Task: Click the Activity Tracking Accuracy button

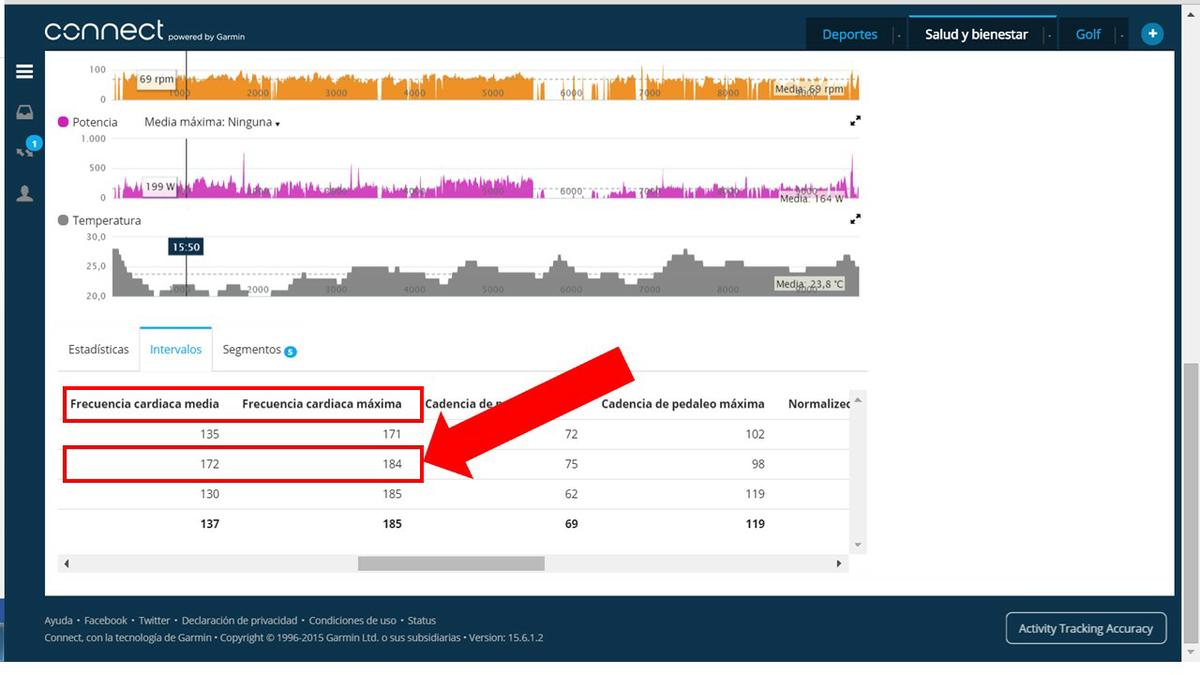Action: pos(1085,628)
